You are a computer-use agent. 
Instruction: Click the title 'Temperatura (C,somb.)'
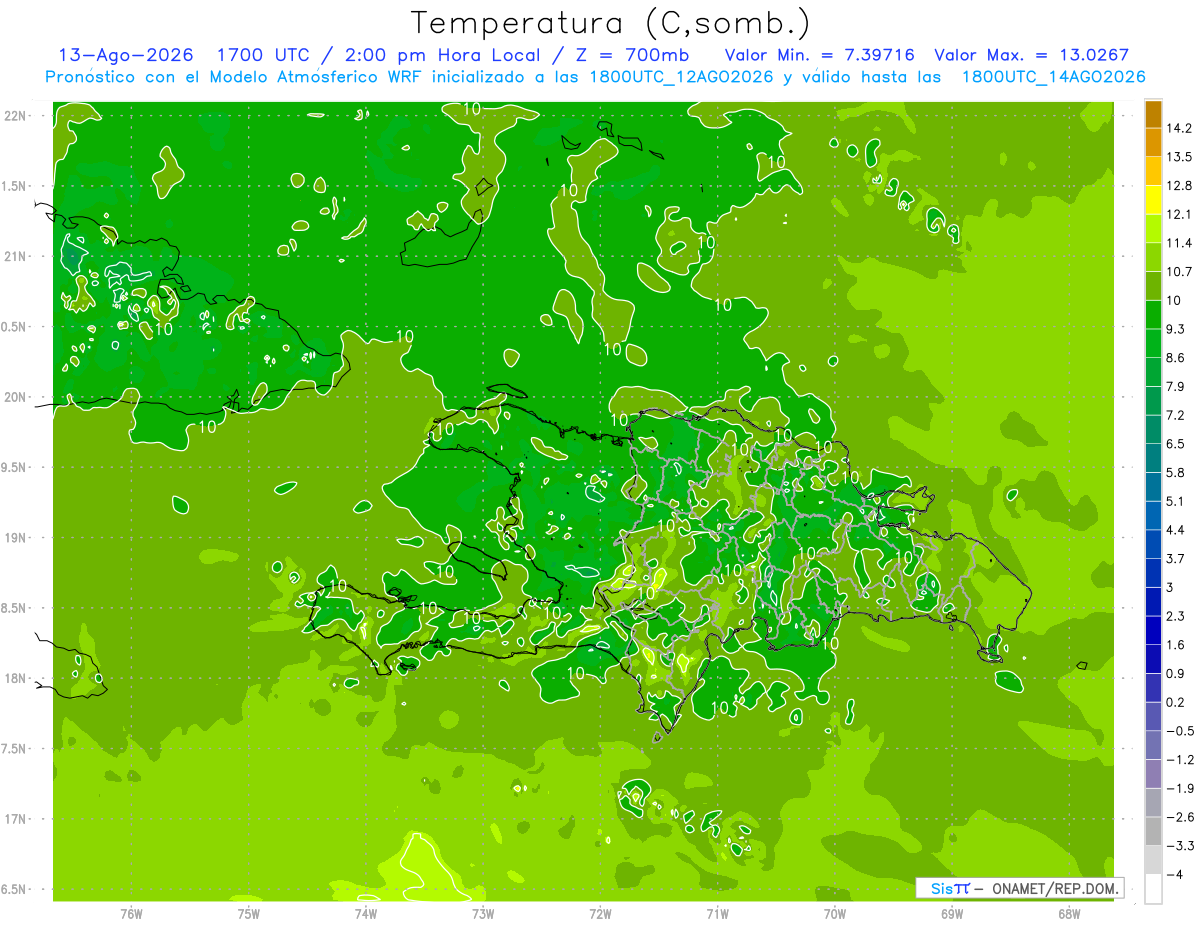pos(610,23)
